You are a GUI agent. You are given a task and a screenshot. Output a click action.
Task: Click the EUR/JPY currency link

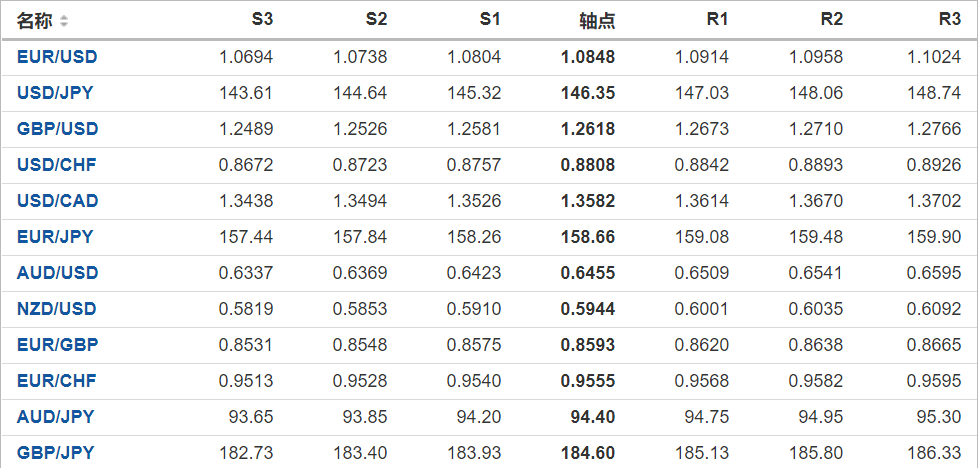[55, 237]
